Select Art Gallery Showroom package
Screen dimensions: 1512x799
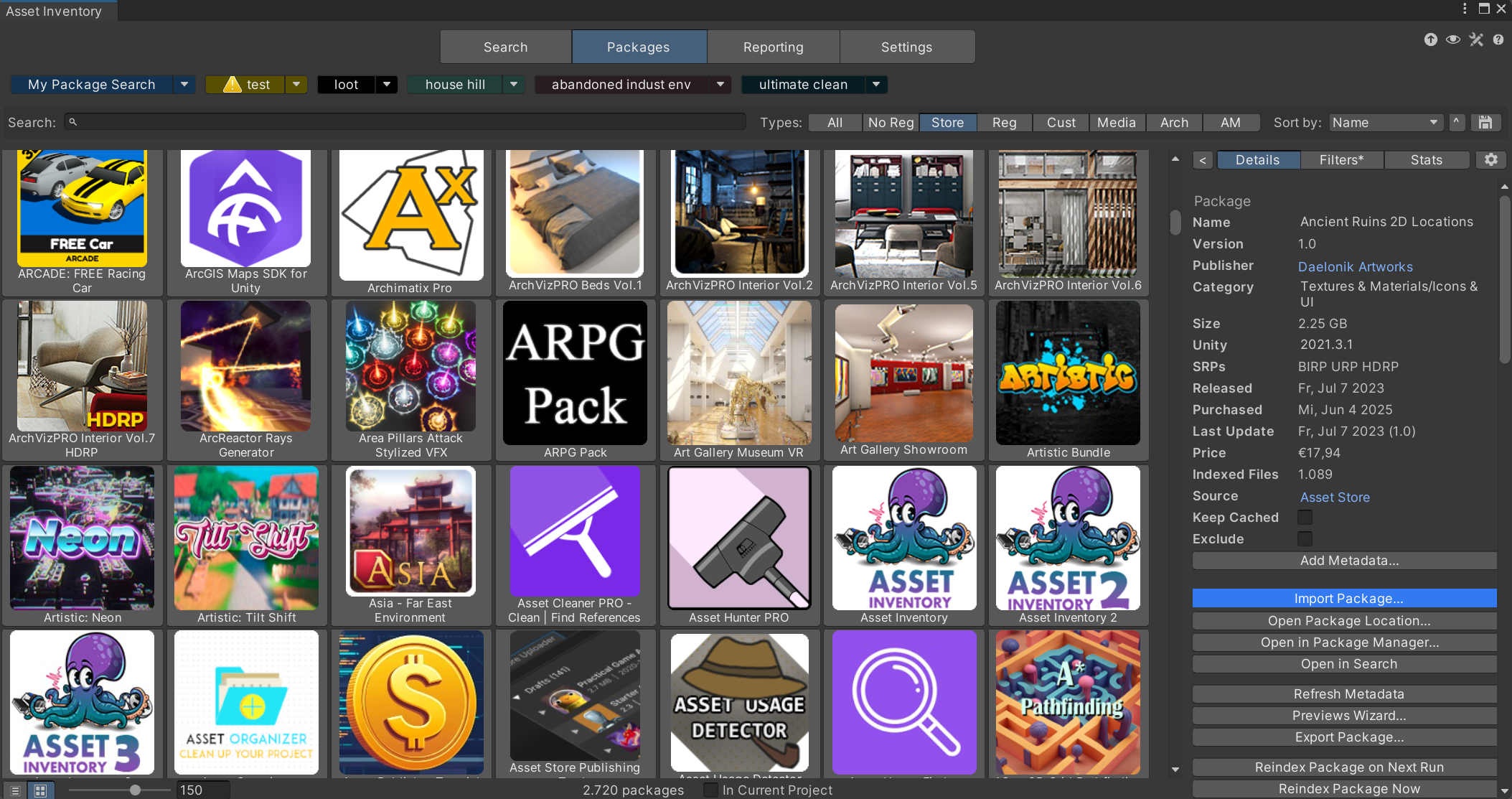(904, 380)
